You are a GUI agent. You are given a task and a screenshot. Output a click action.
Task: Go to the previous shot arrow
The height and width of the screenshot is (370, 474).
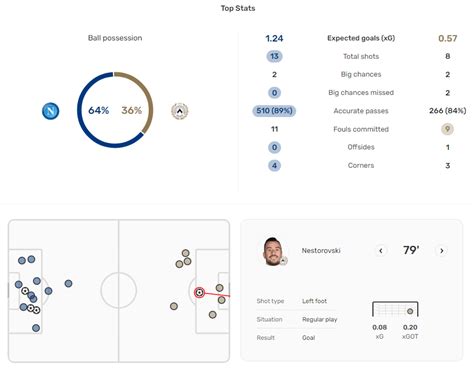coord(381,251)
